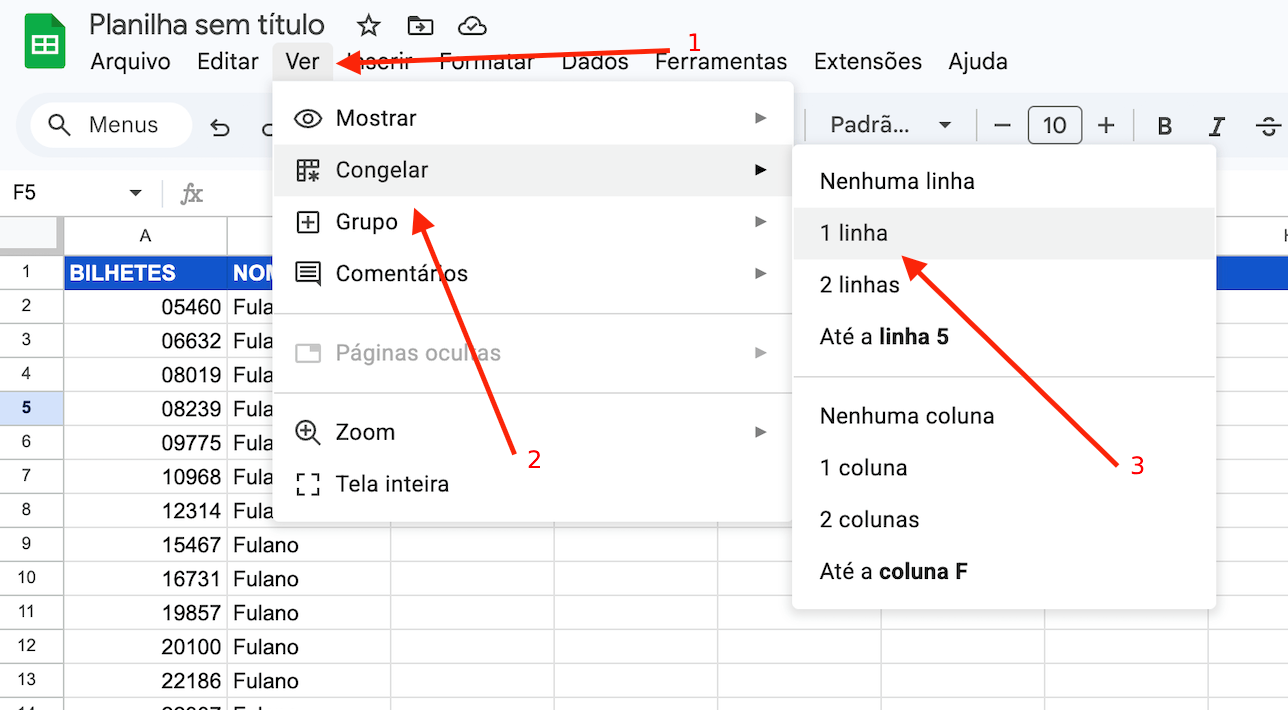This screenshot has width=1288, height=710.
Task: Click the Google Sheets home icon
Action: pos(45,42)
